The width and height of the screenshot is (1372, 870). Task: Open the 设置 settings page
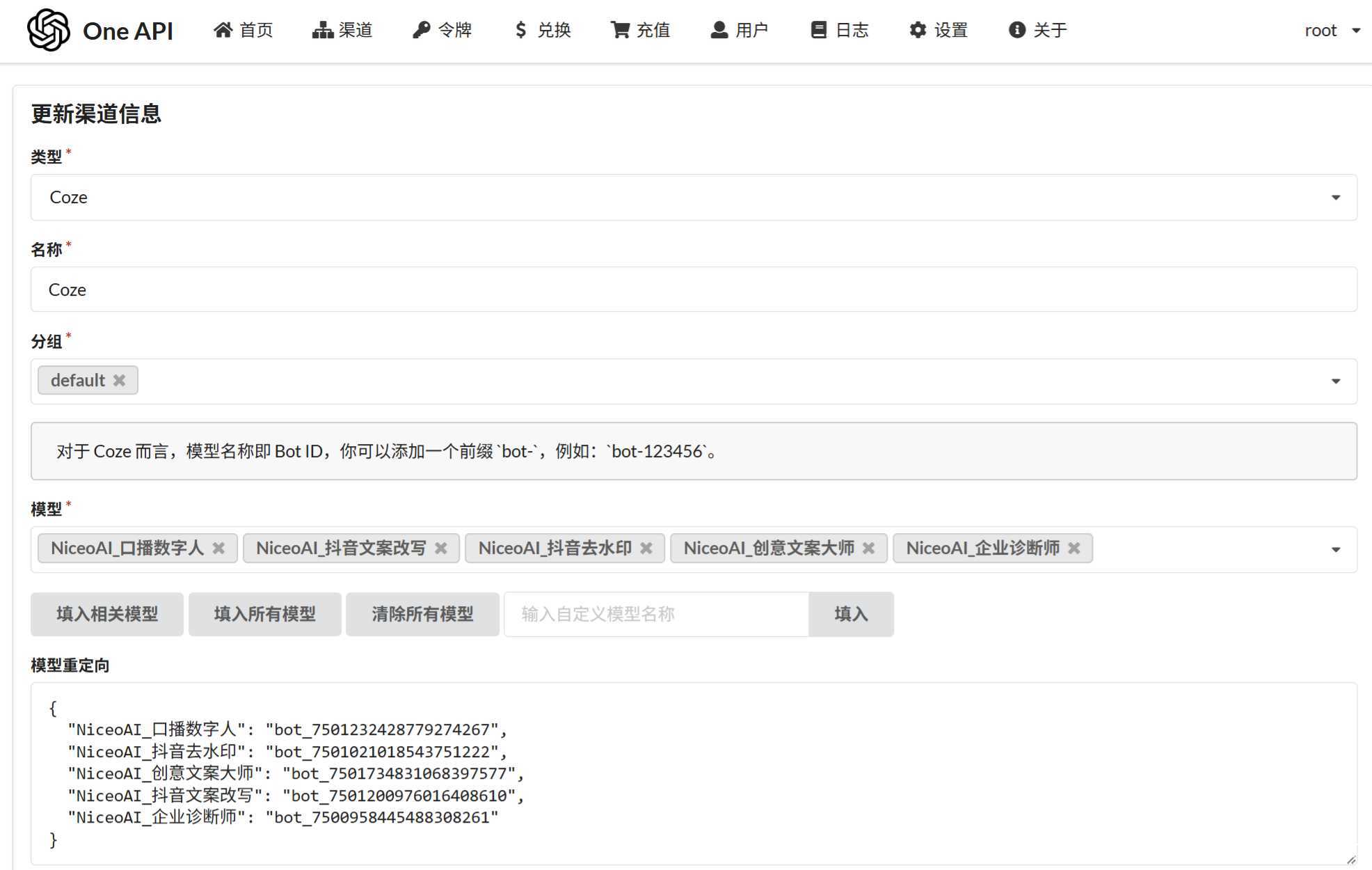click(939, 30)
